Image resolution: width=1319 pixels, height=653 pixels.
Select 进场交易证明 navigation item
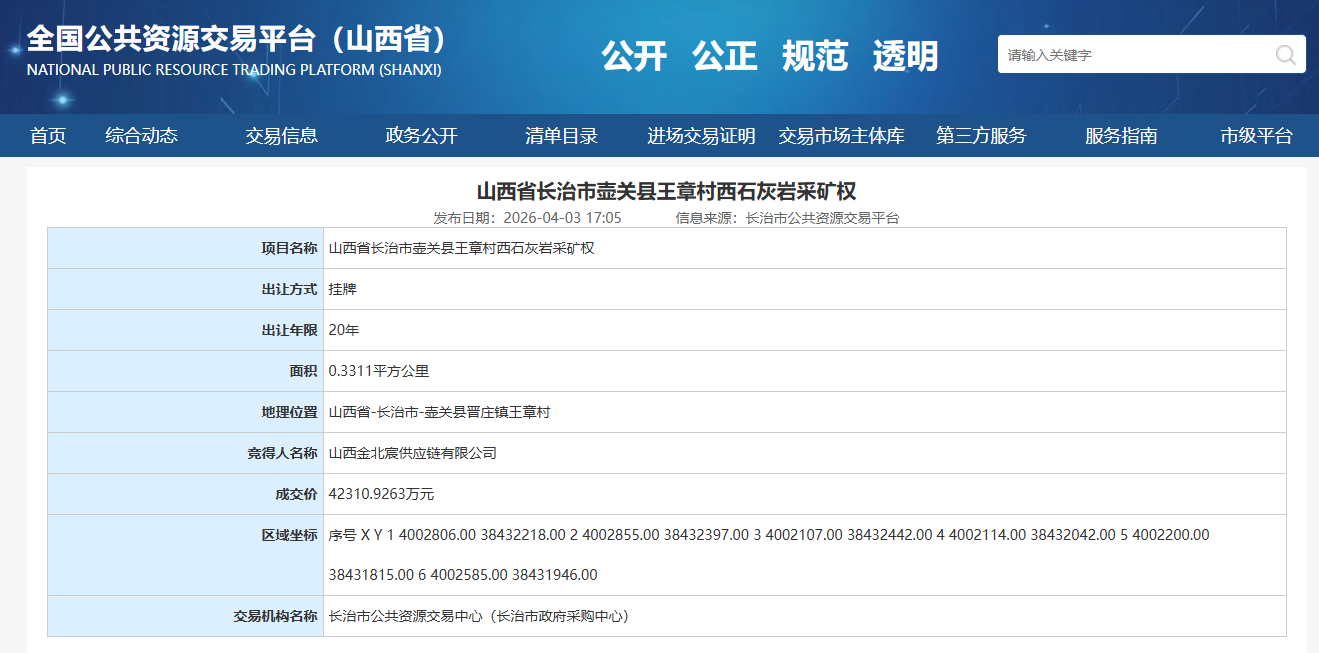(x=701, y=136)
